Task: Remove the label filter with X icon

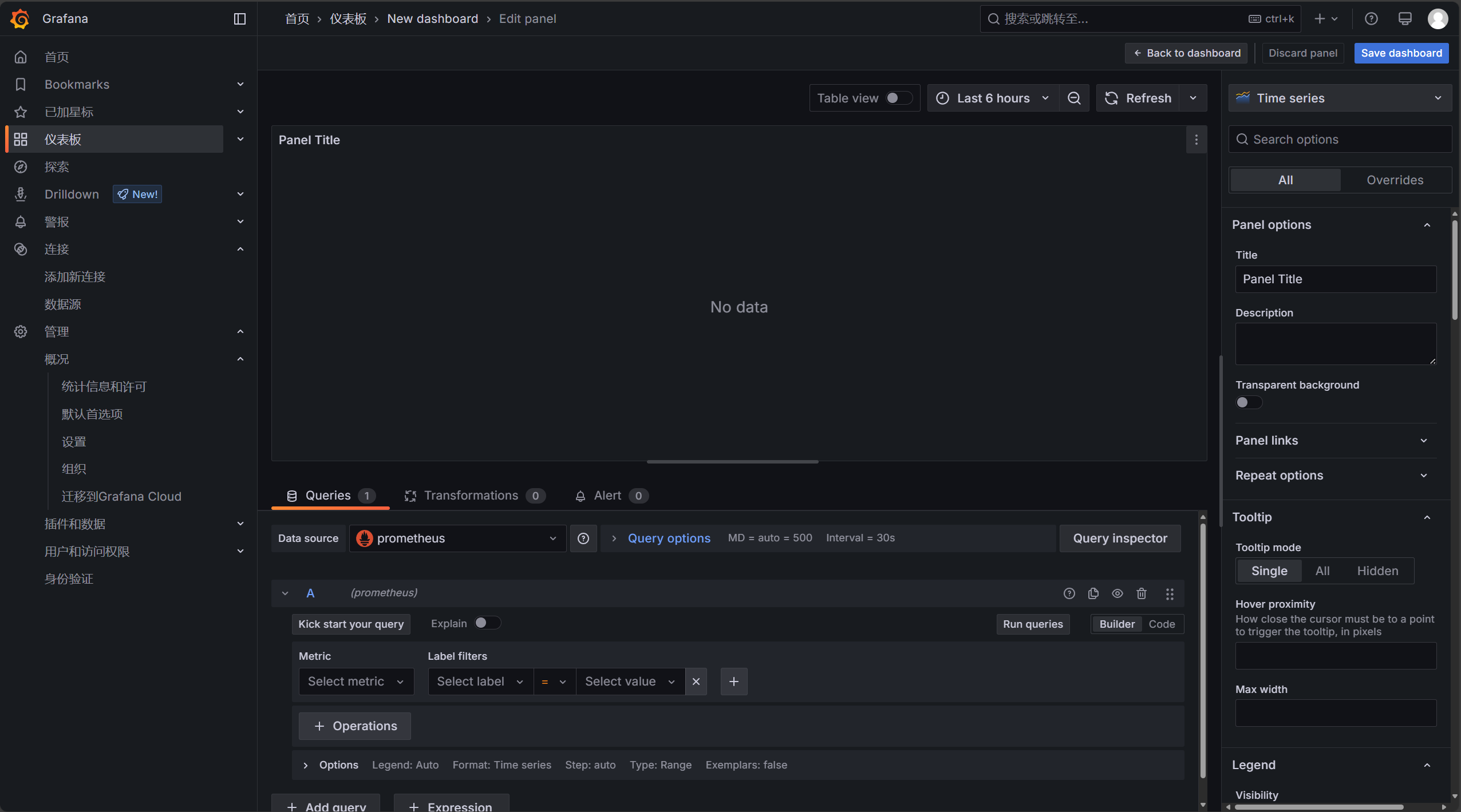Action: 696,682
